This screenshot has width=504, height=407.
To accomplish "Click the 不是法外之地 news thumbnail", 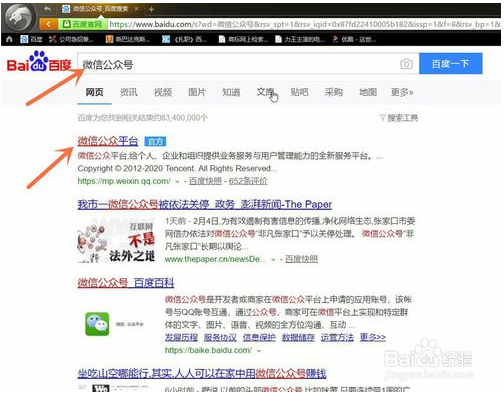I will click(116, 241).
